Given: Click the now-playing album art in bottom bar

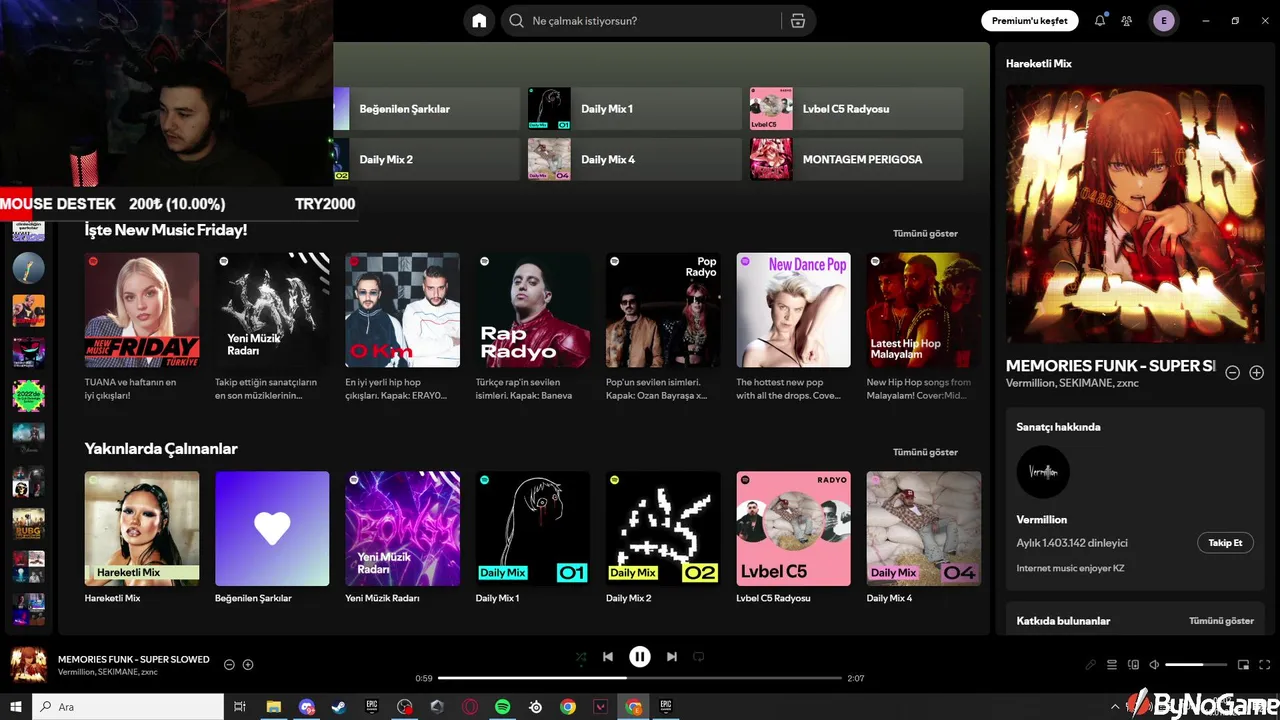Looking at the screenshot, I should 28,665.
